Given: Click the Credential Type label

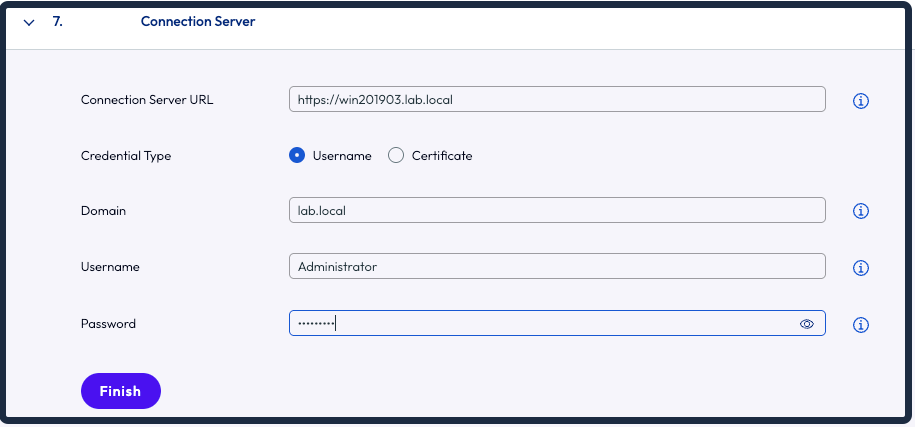Looking at the screenshot, I should [126, 156].
